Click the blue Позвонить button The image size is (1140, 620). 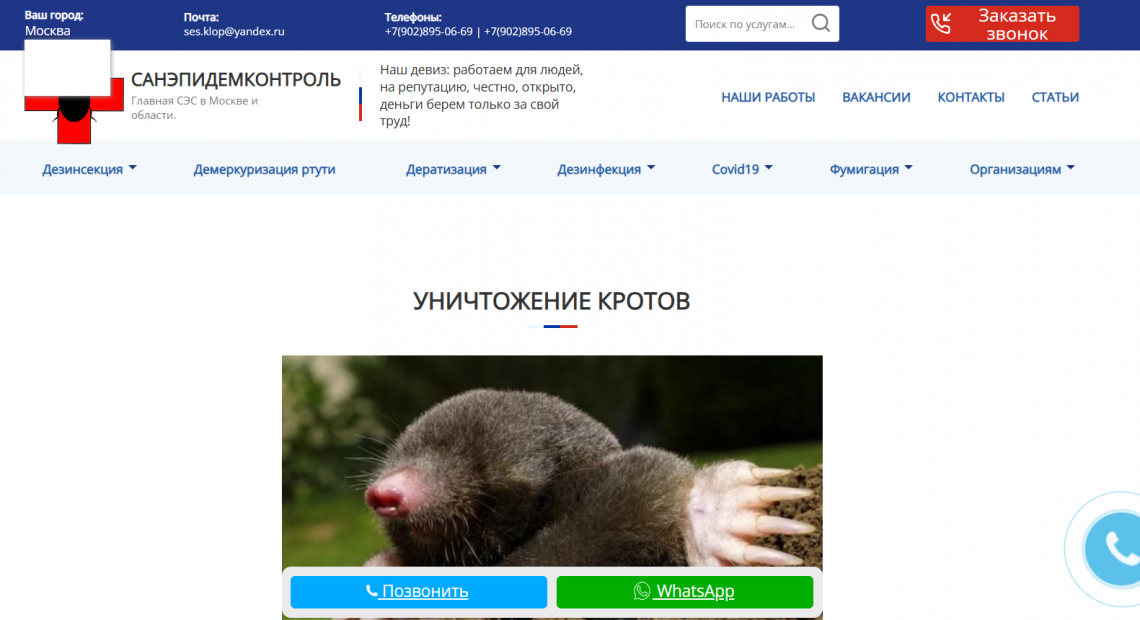tap(418, 592)
